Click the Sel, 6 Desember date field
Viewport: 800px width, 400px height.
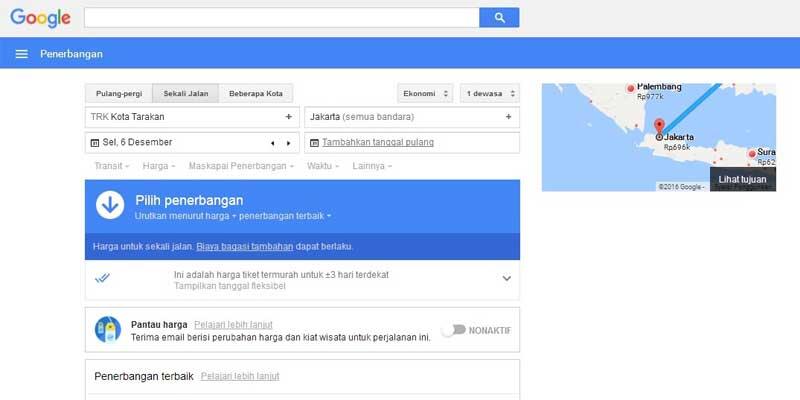(x=192, y=143)
